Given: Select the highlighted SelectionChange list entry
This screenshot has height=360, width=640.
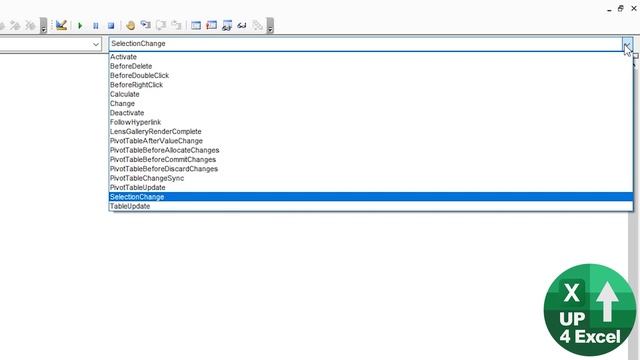Looking at the screenshot, I should (x=371, y=197).
